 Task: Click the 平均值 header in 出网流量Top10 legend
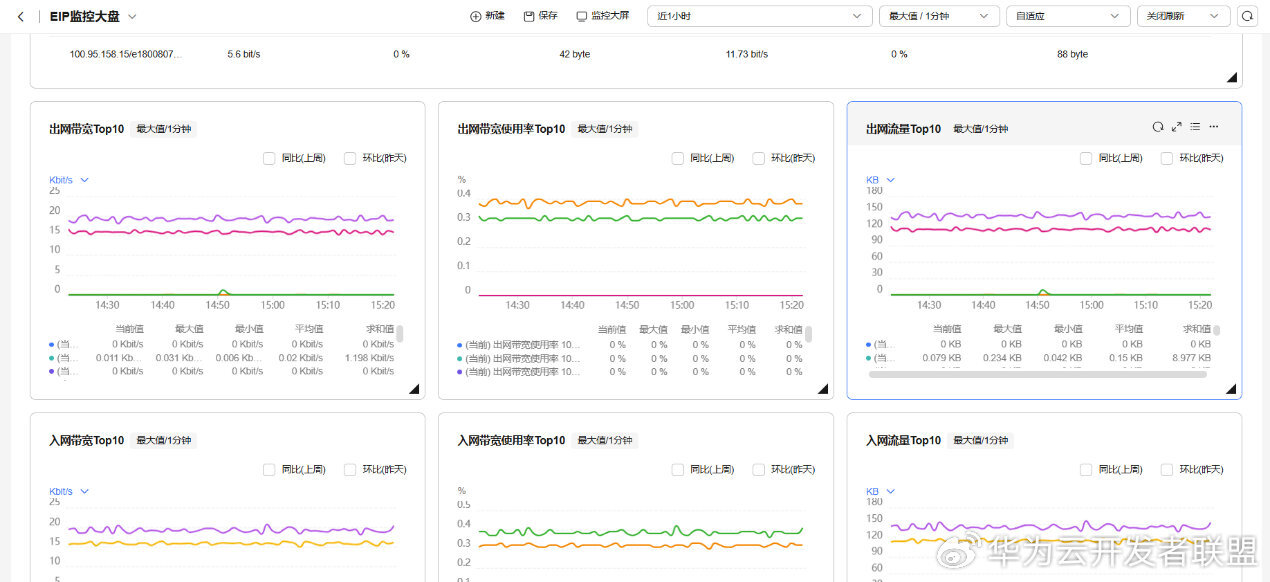click(1129, 329)
